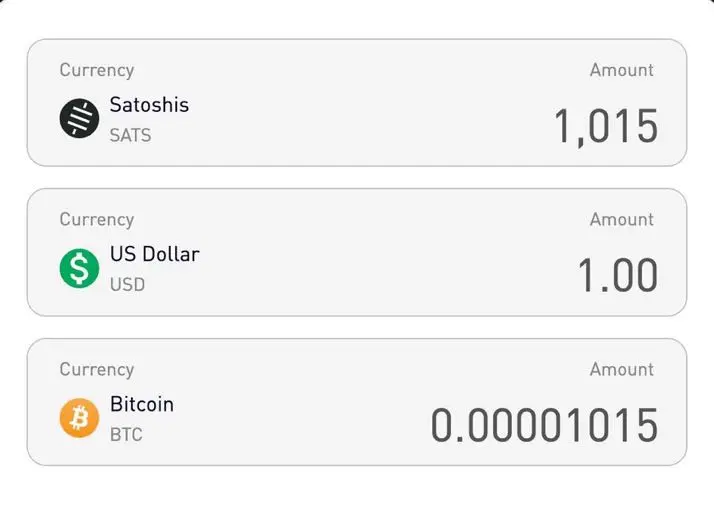Click empty middle area of Satoshis card

tap(357, 103)
